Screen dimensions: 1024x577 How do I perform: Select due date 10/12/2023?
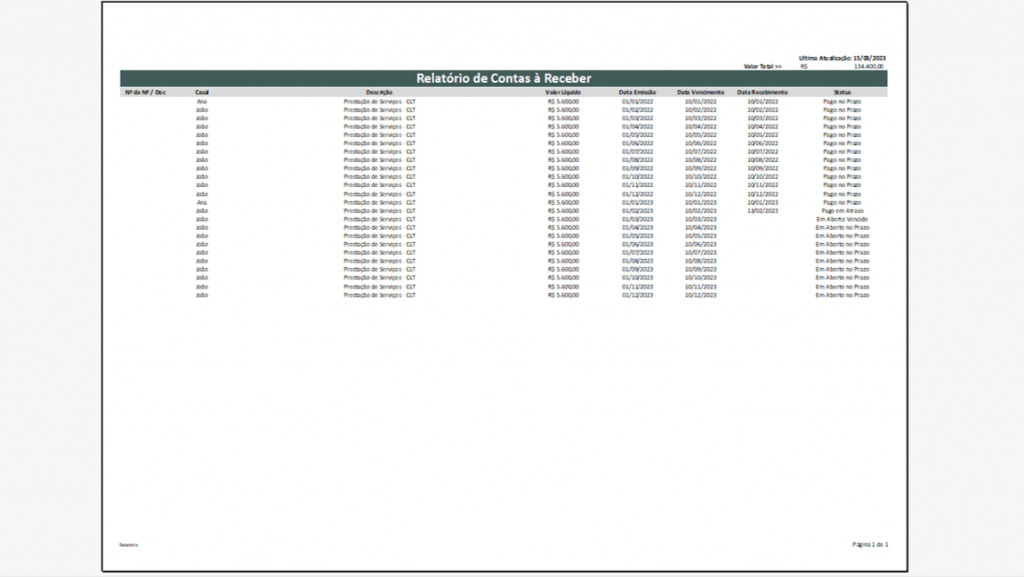(700, 295)
